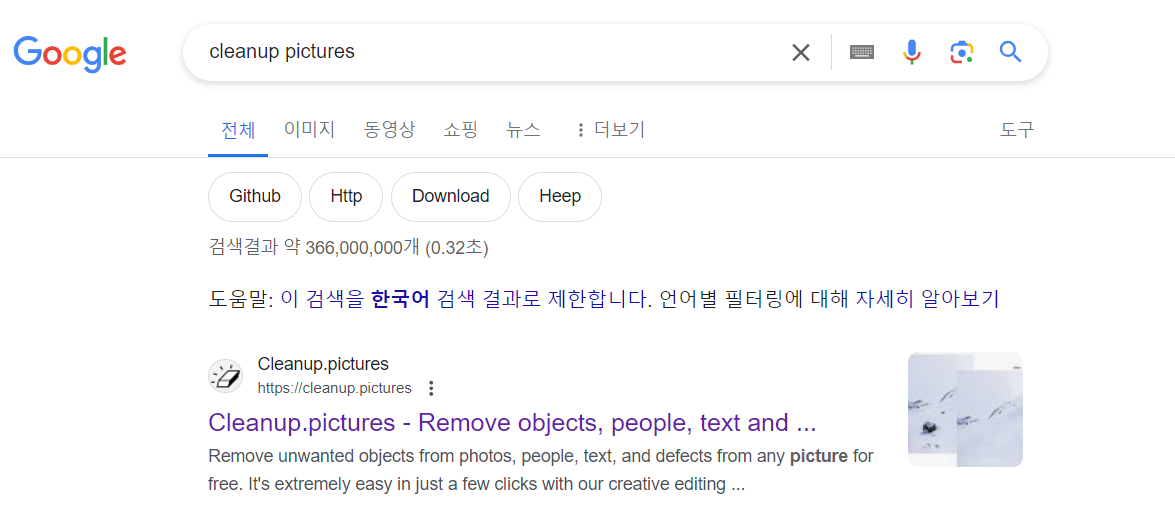Click the Download suggestion chip
The width and height of the screenshot is (1175, 520).
(451, 197)
